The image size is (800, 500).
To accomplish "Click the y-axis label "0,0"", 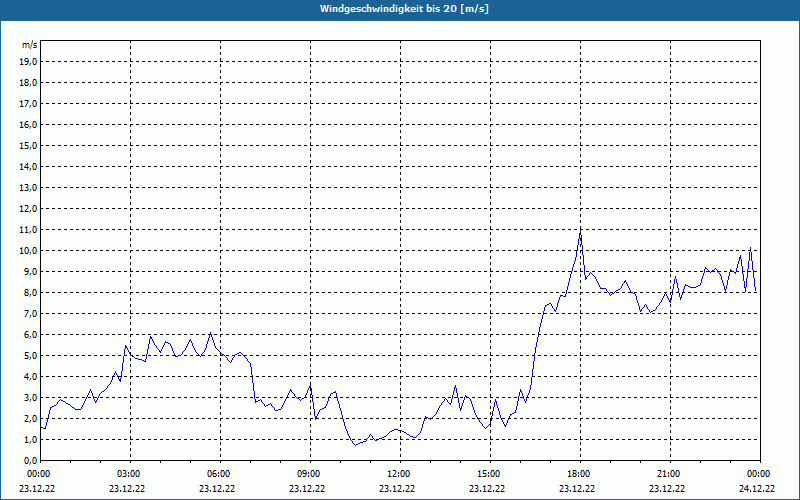I will 31,460.
